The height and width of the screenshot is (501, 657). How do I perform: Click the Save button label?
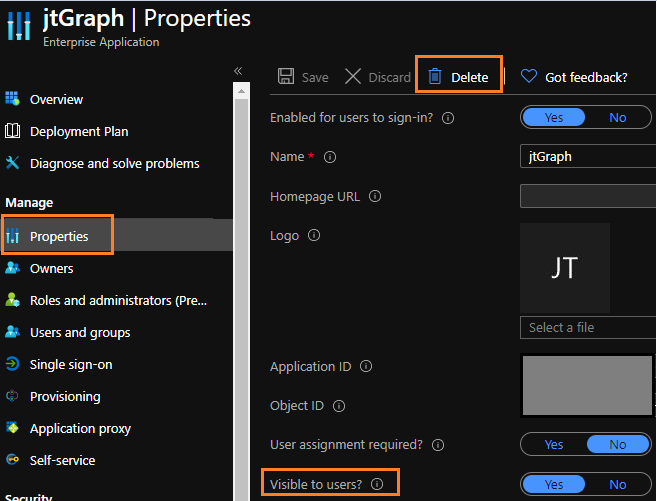tap(315, 77)
